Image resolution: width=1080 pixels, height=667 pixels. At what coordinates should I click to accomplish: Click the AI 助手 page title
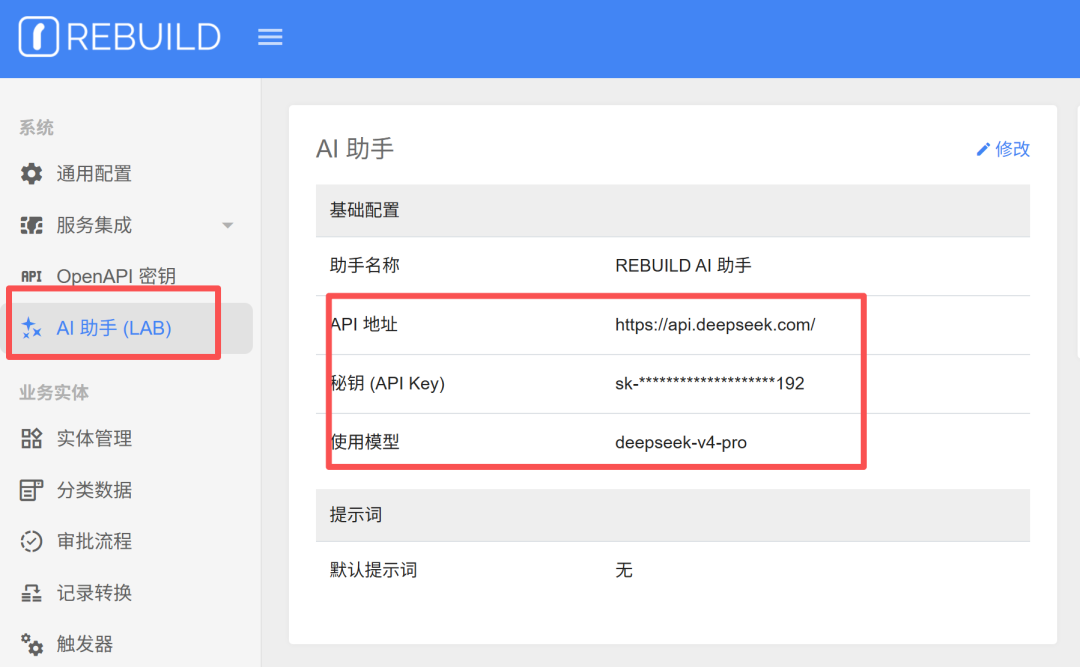[x=355, y=149]
